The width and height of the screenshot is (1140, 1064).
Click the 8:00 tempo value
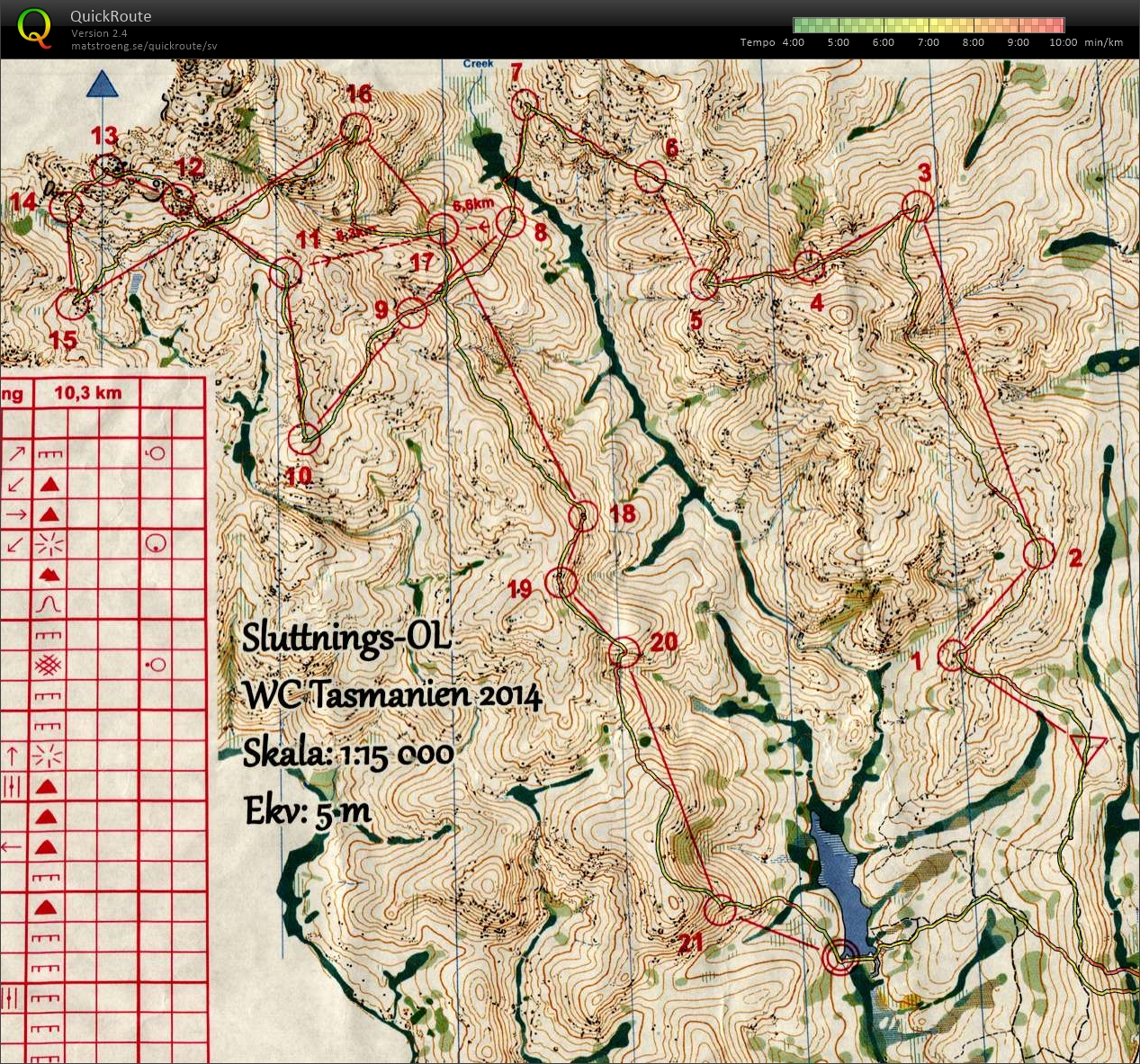tap(974, 42)
